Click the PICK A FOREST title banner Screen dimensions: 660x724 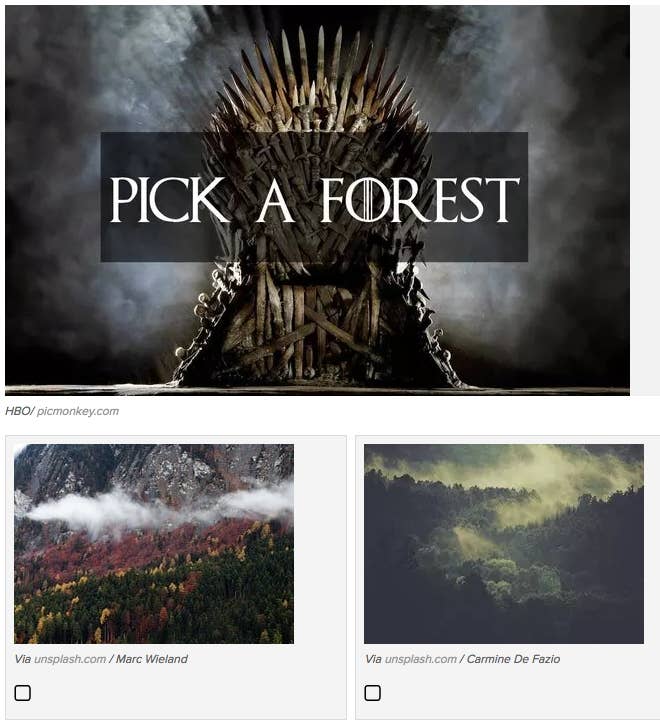click(x=314, y=197)
